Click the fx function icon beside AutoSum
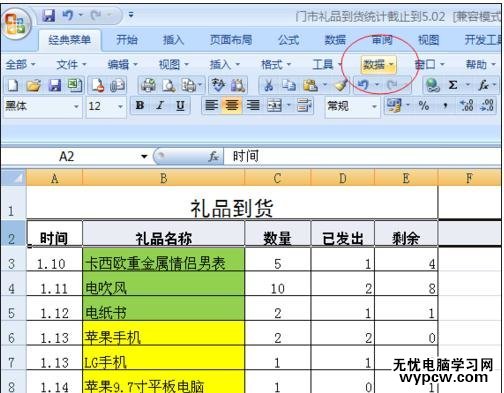Screen dimensions: 504x393 tap(483, 86)
